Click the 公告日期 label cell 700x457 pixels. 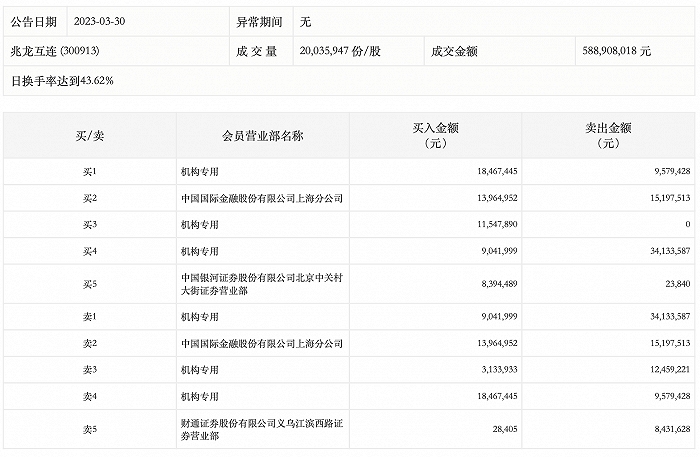32,20
